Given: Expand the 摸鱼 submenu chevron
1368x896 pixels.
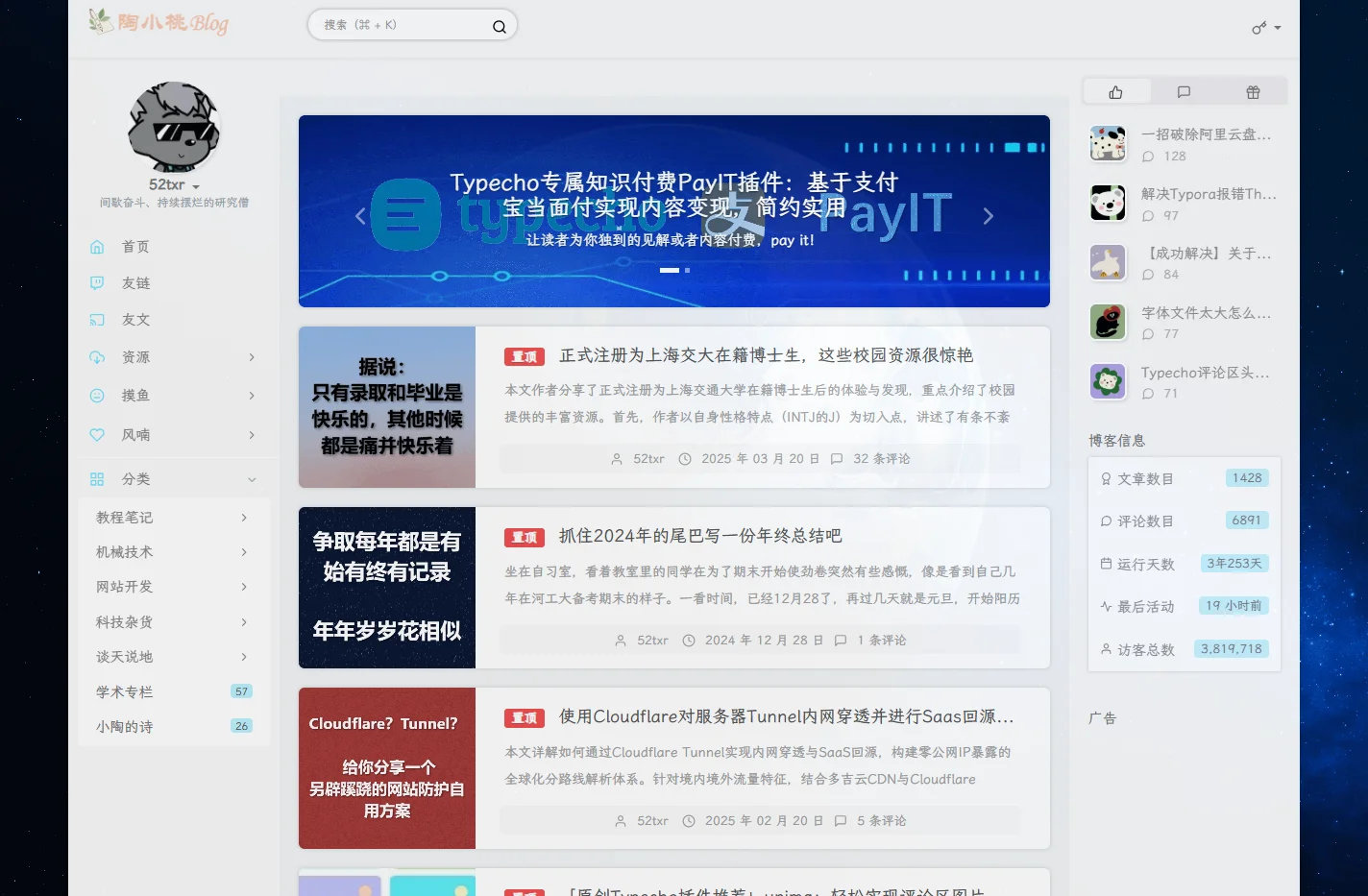Looking at the screenshot, I should [252, 396].
